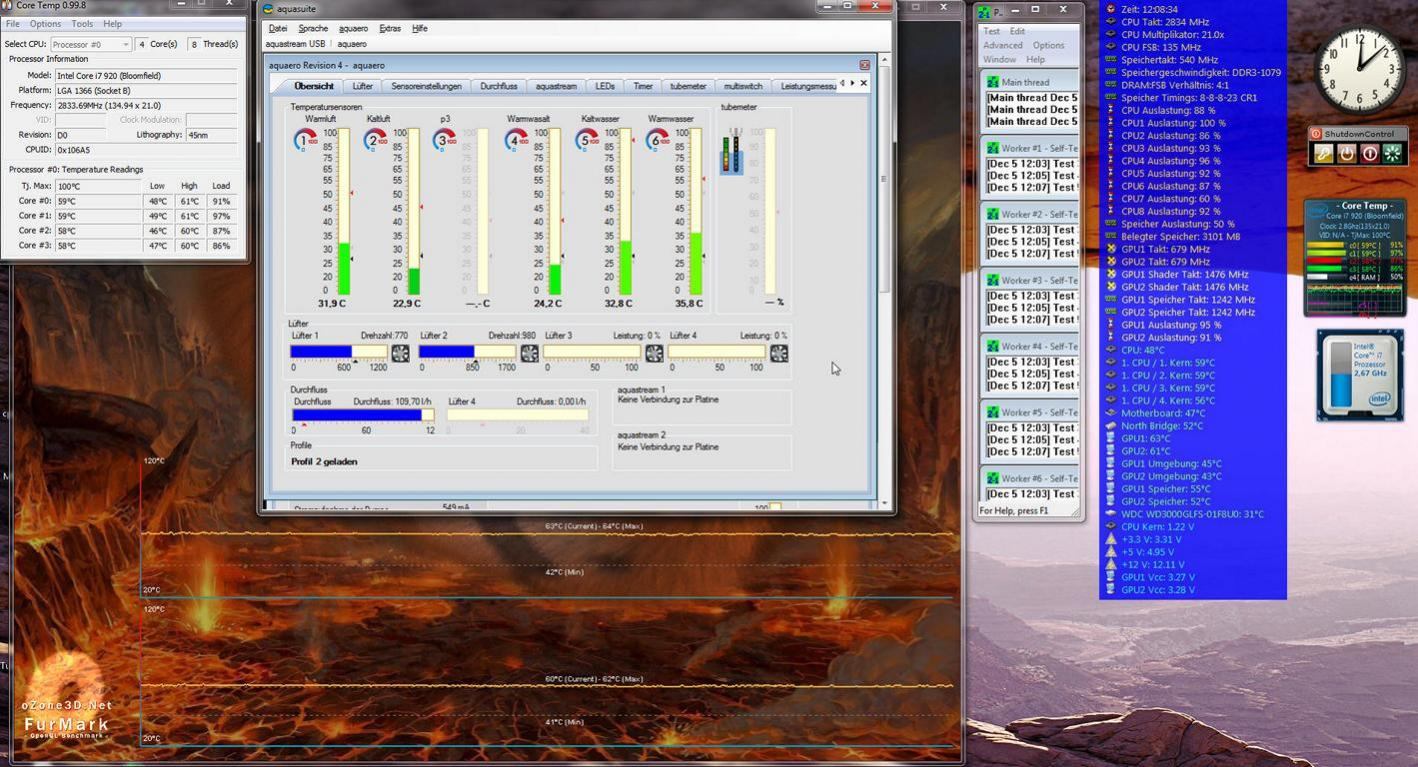The height and width of the screenshot is (767, 1418).
Task: Click the ShutdownControl key lock icon
Action: 1323,154
